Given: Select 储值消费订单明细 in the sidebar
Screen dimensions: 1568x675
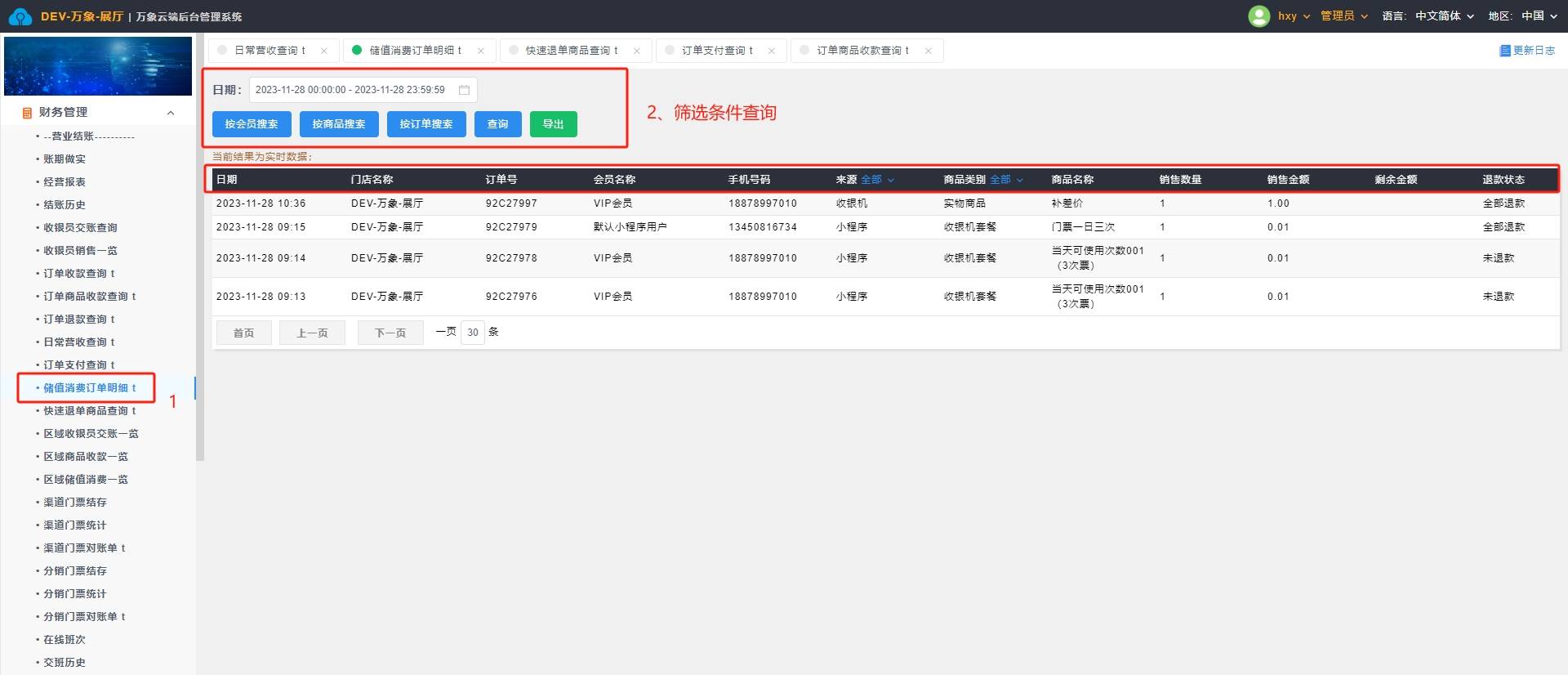Looking at the screenshot, I should pos(90,388).
